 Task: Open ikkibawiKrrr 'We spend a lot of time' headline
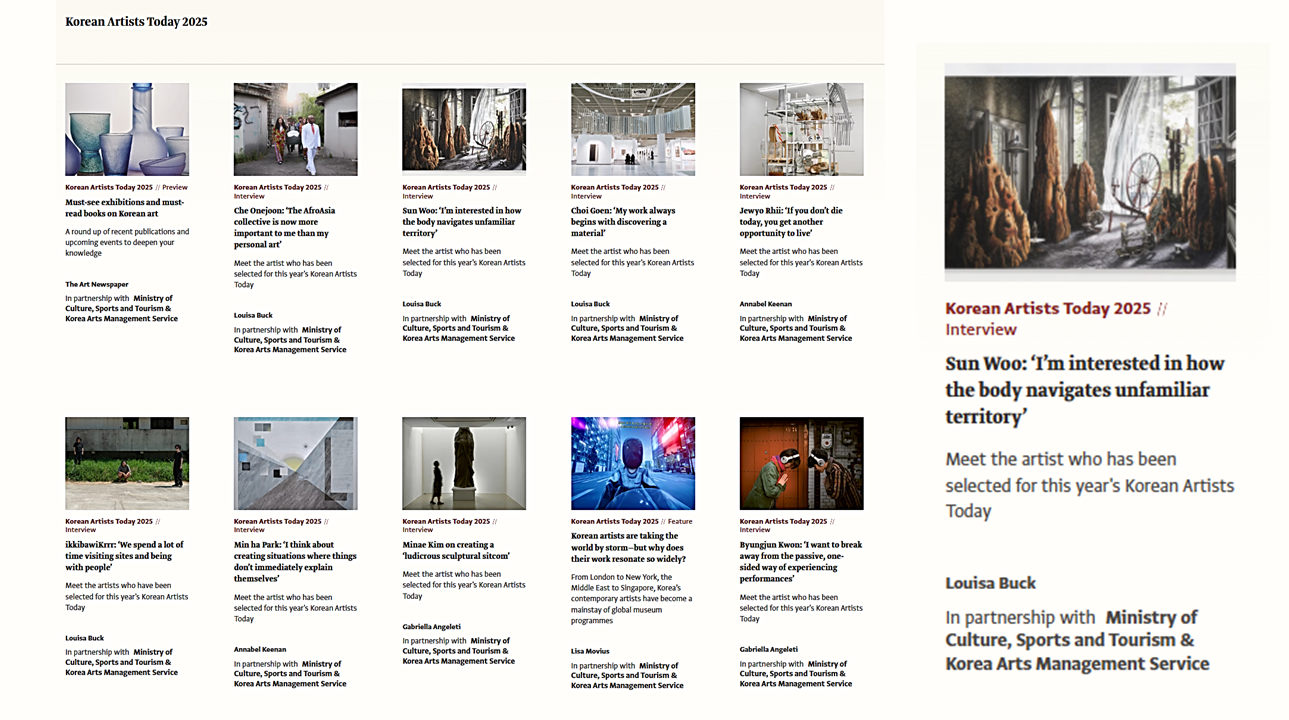[125, 556]
